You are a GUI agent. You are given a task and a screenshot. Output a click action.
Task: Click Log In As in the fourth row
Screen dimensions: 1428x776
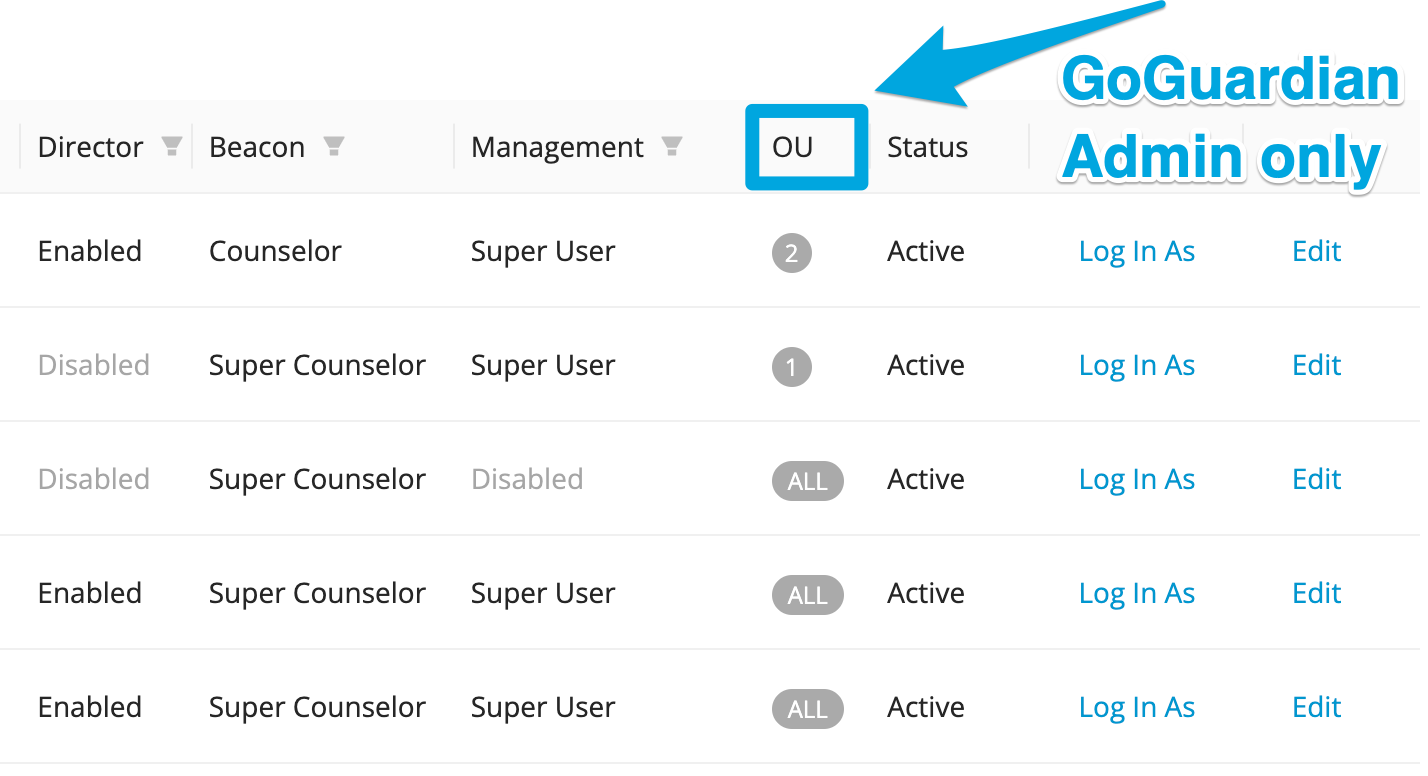pyautogui.click(x=1137, y=595)
